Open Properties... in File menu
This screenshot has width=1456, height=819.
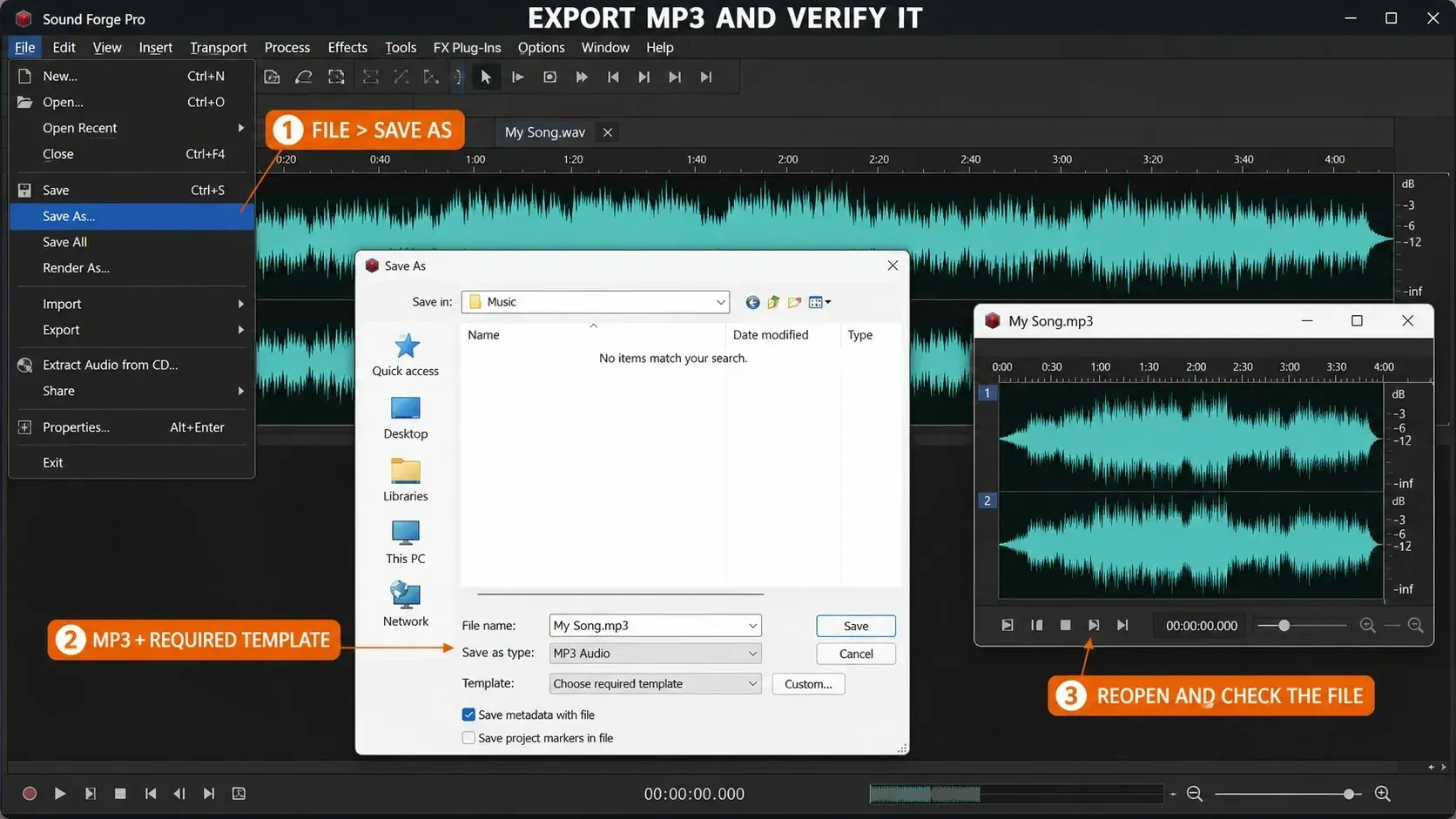pos(131,427)
